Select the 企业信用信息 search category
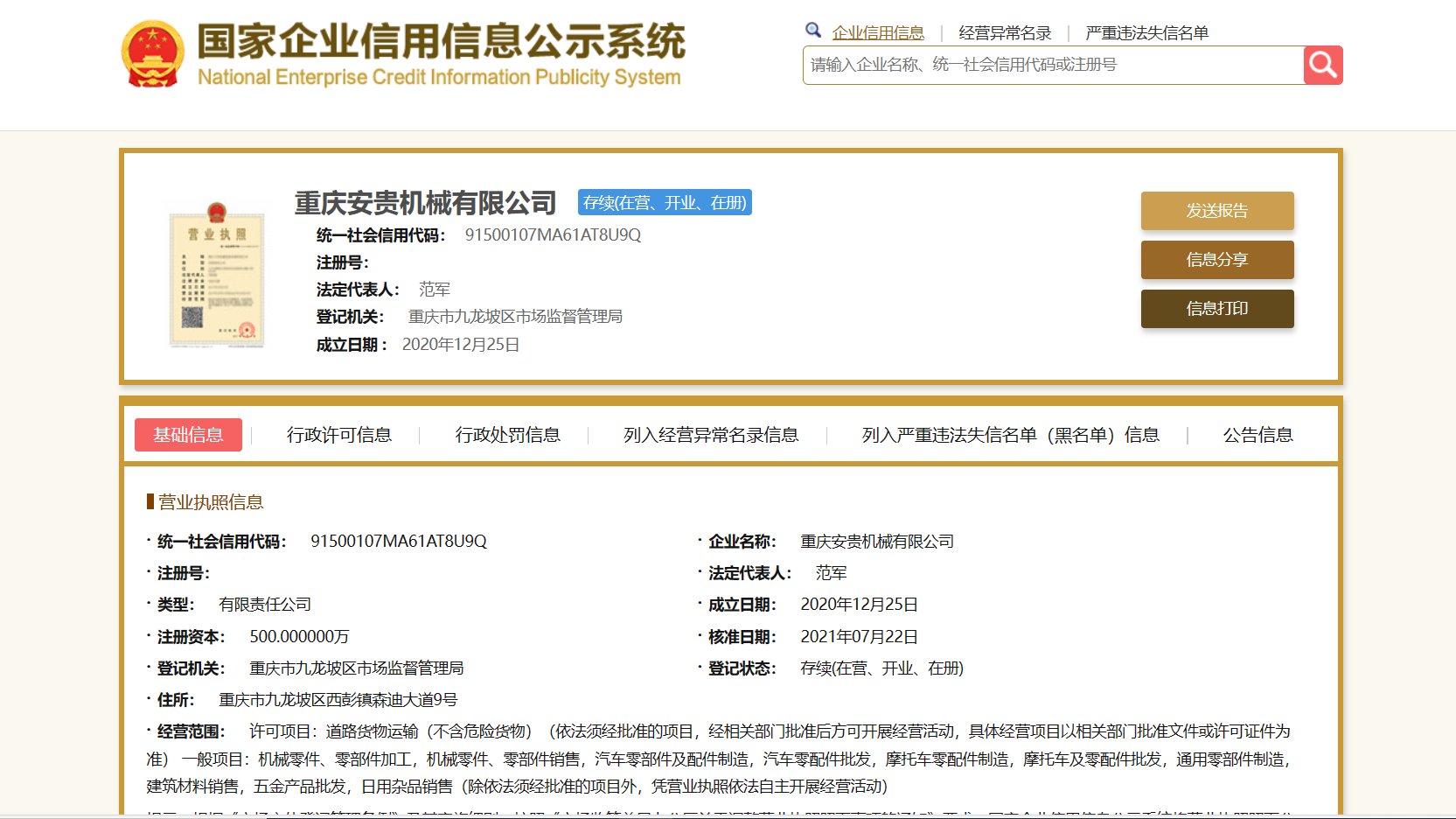Viewport: 1456px width, 819px height. tap(878, 33)
